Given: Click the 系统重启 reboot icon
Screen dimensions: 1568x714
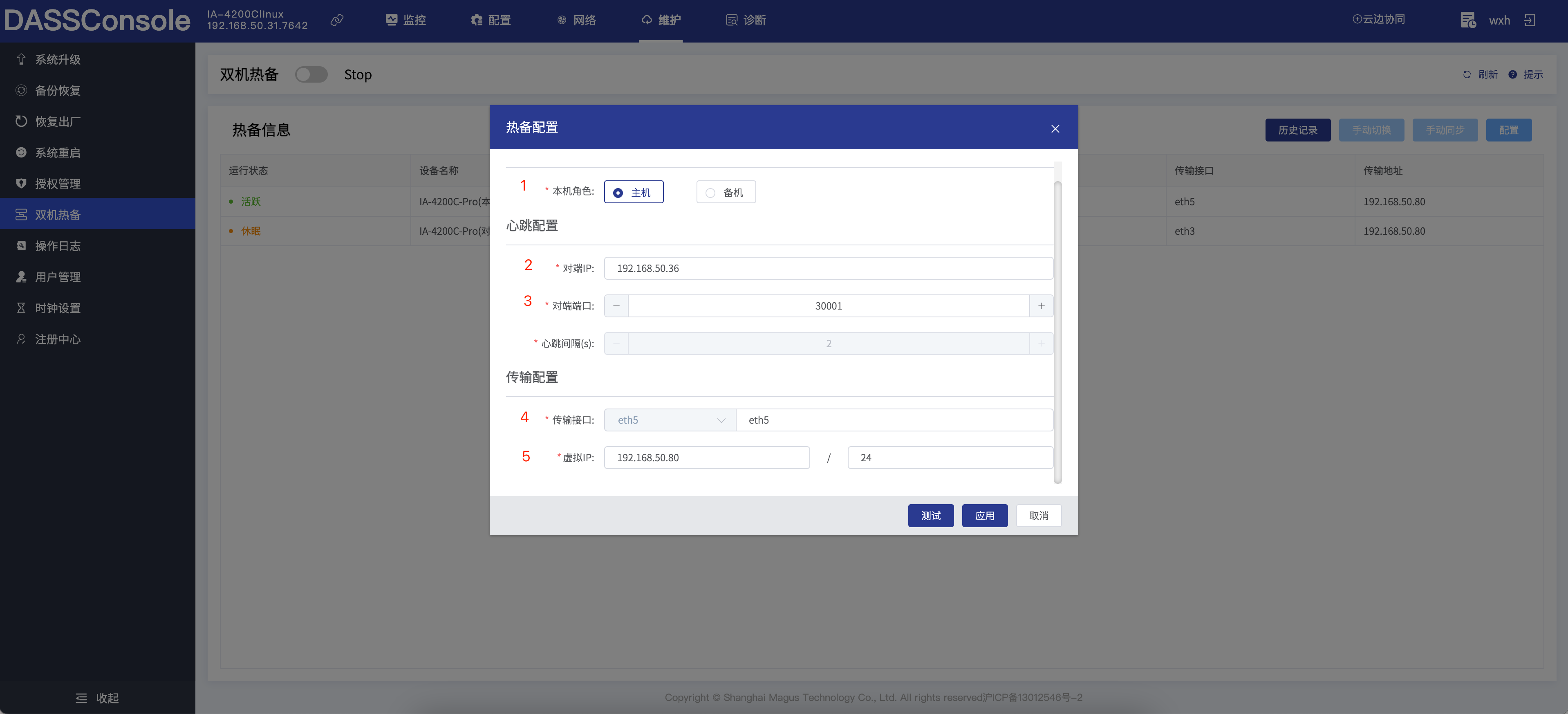Looking at the screenshot, I should [21, 152].
